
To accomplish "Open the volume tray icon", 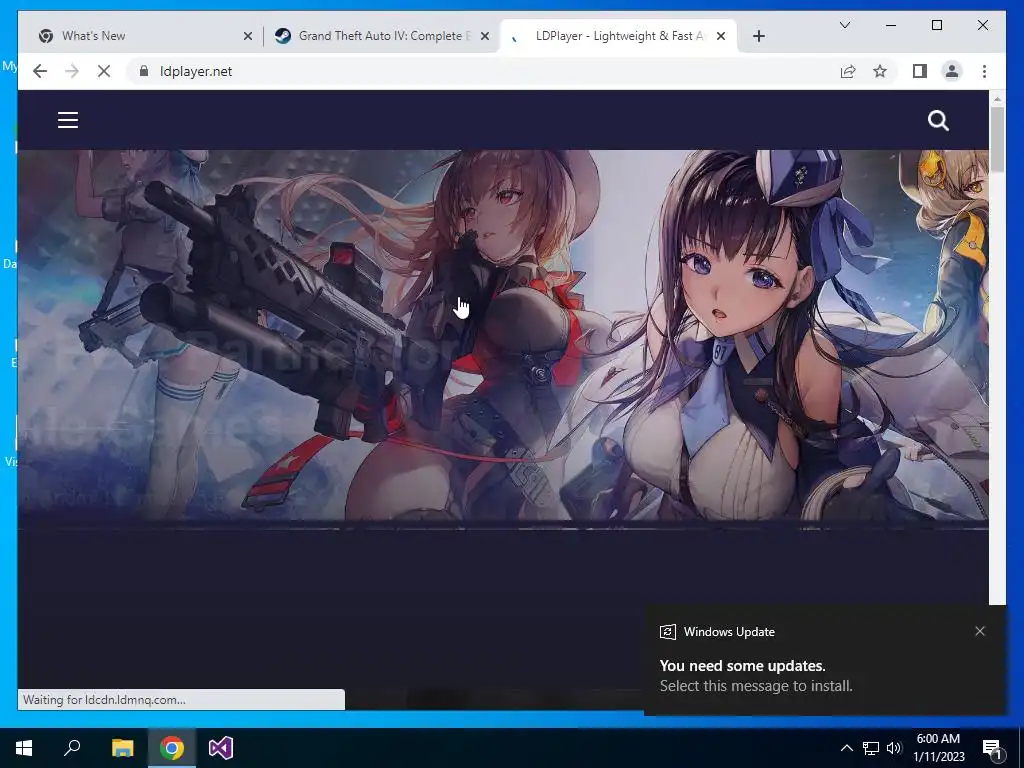I will click(894, 748).
